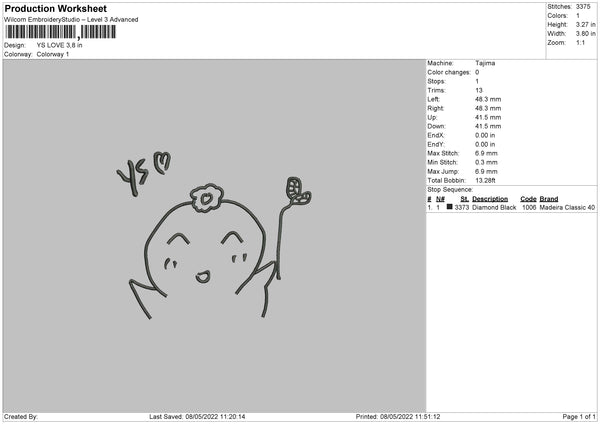Image resolution: width=600 pixels, height=424 pixels.
Task: Click the Total Bobbin value "13.28ft"
Action: (485, 181)
